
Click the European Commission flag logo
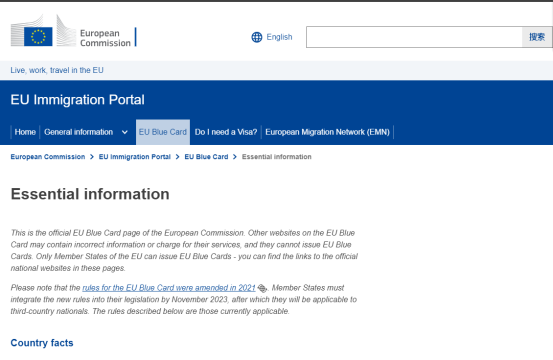38,36
